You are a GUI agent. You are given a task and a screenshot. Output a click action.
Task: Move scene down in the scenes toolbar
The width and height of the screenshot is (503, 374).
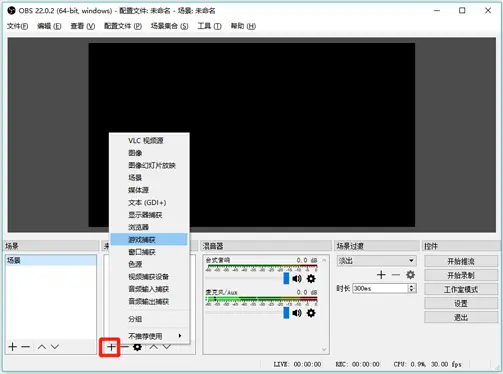point(55,347)
